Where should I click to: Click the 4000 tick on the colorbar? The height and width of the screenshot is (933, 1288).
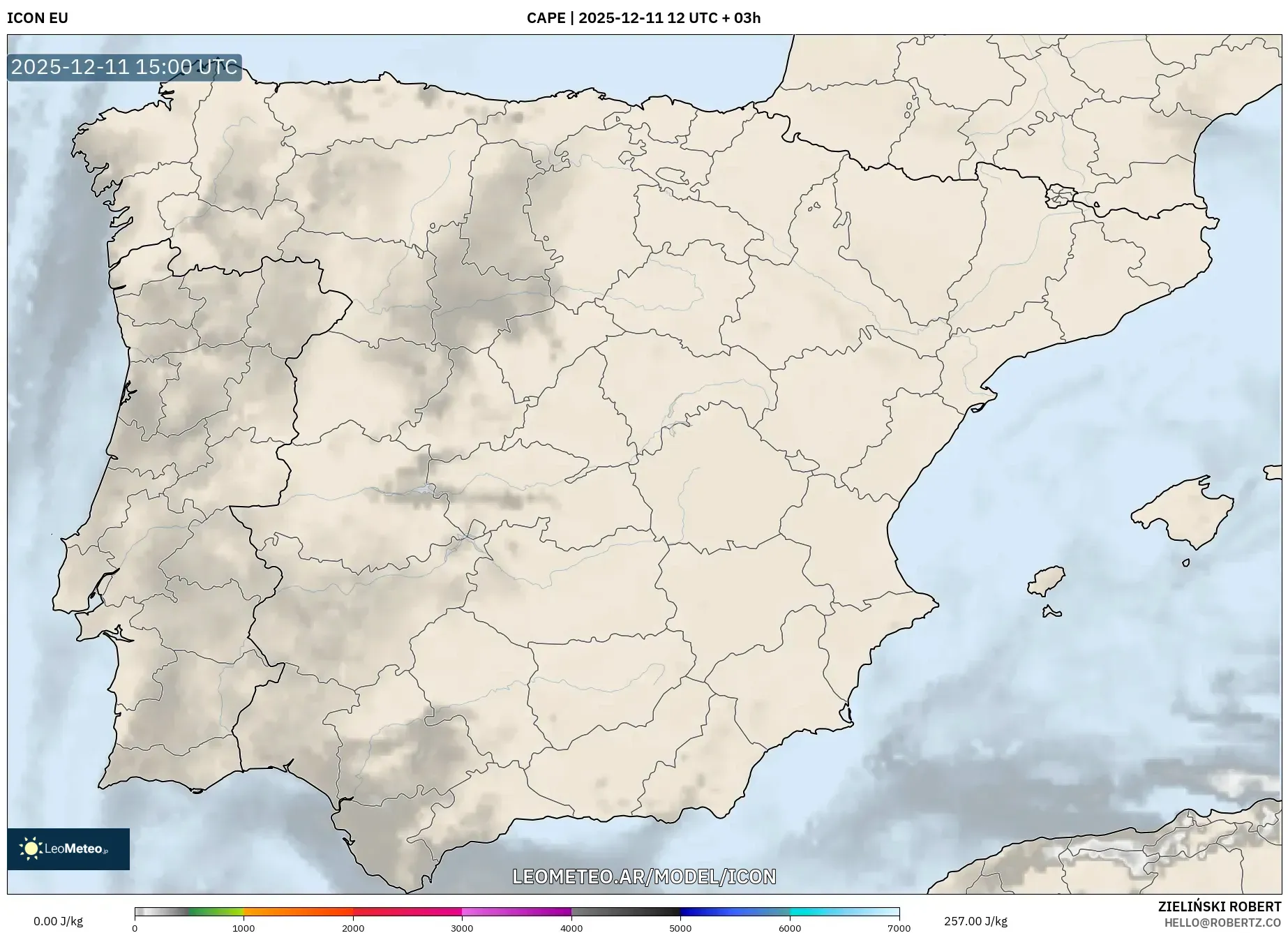click(571, 927)
